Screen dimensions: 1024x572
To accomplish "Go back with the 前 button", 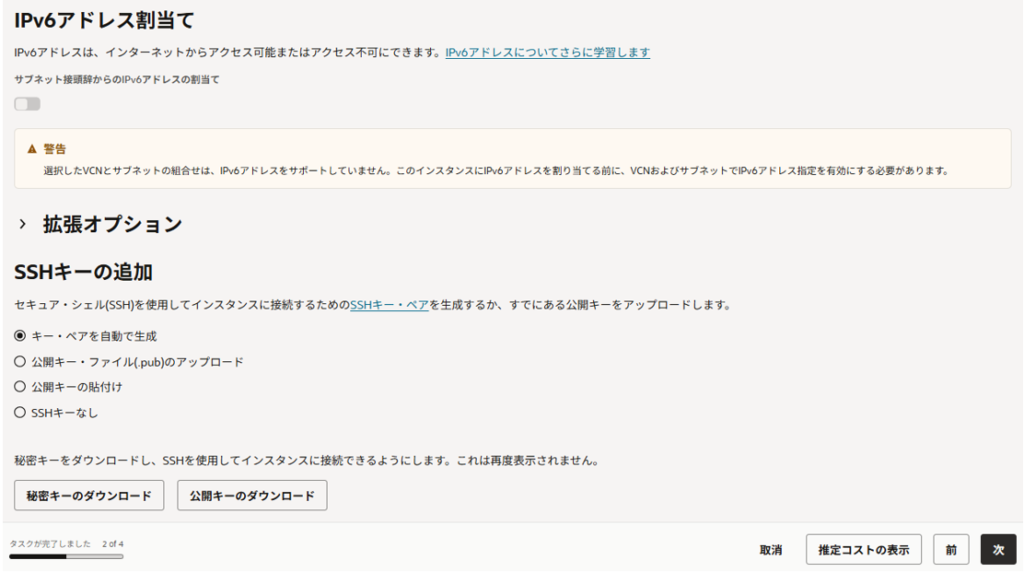I will 951,550.
